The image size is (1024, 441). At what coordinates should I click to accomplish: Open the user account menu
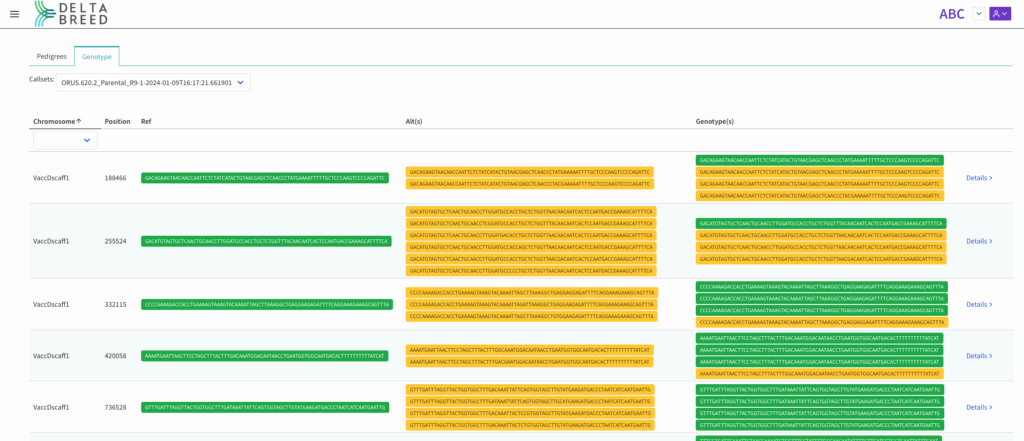[1000, 14]
